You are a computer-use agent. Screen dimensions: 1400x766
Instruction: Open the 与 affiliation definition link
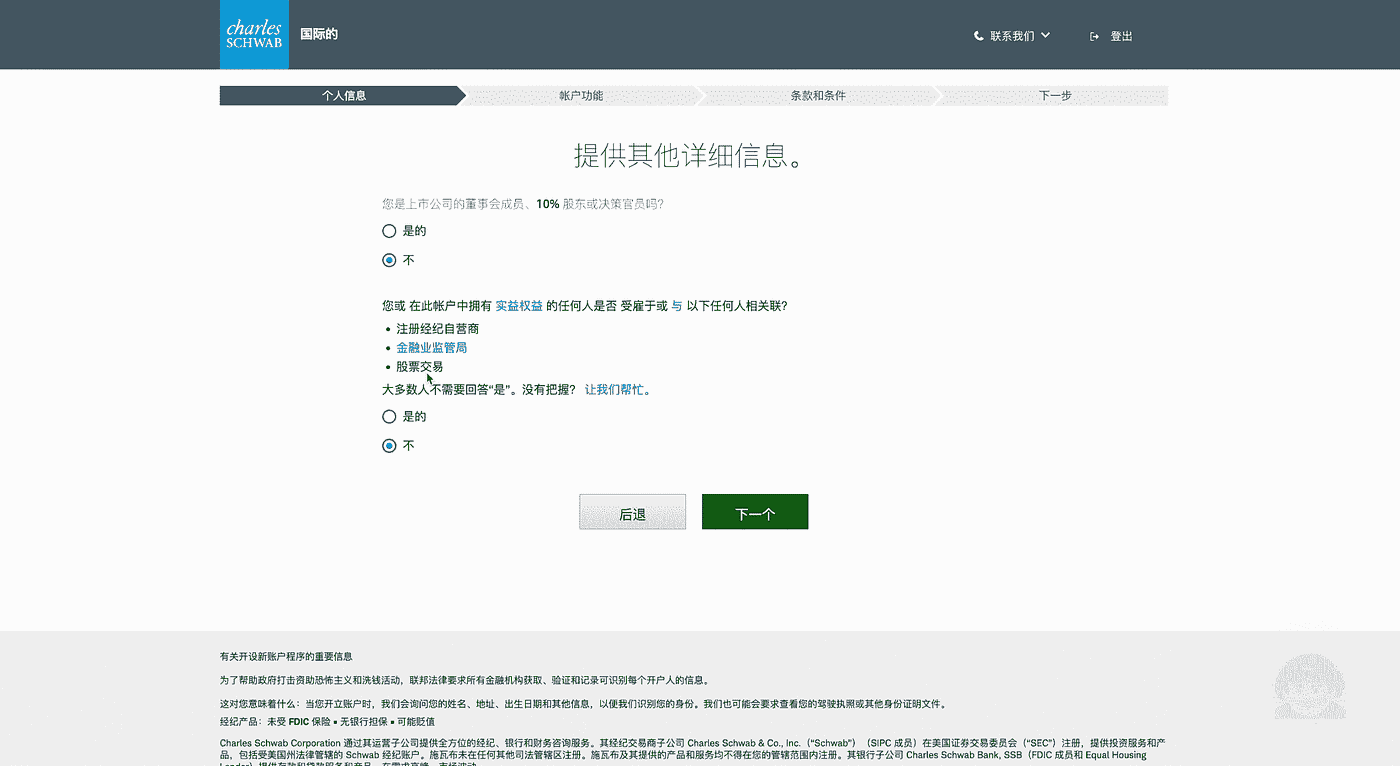point(677,306)
